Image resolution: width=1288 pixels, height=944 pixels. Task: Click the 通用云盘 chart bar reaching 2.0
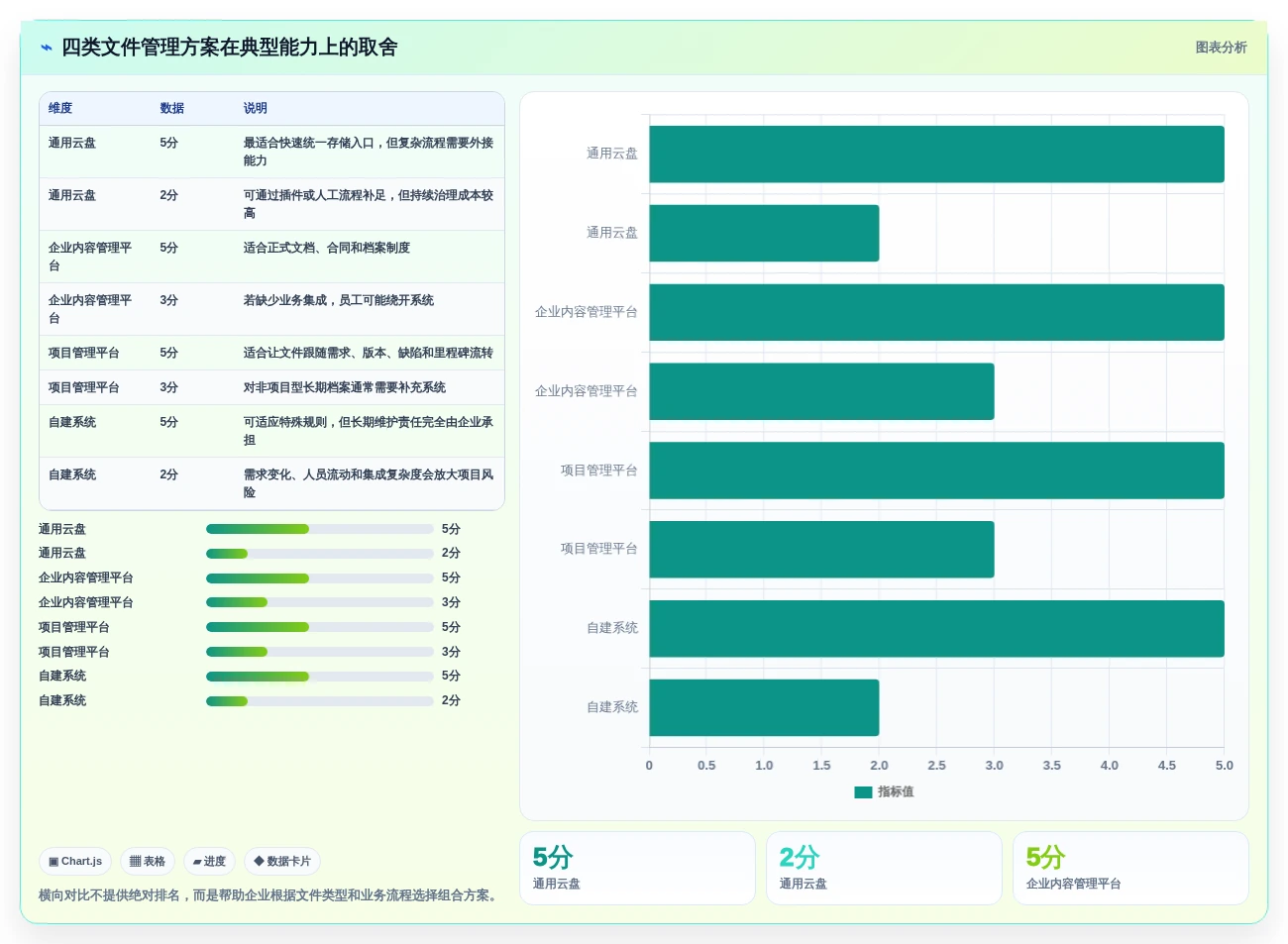pyautogui.click(x=764, y=233)
